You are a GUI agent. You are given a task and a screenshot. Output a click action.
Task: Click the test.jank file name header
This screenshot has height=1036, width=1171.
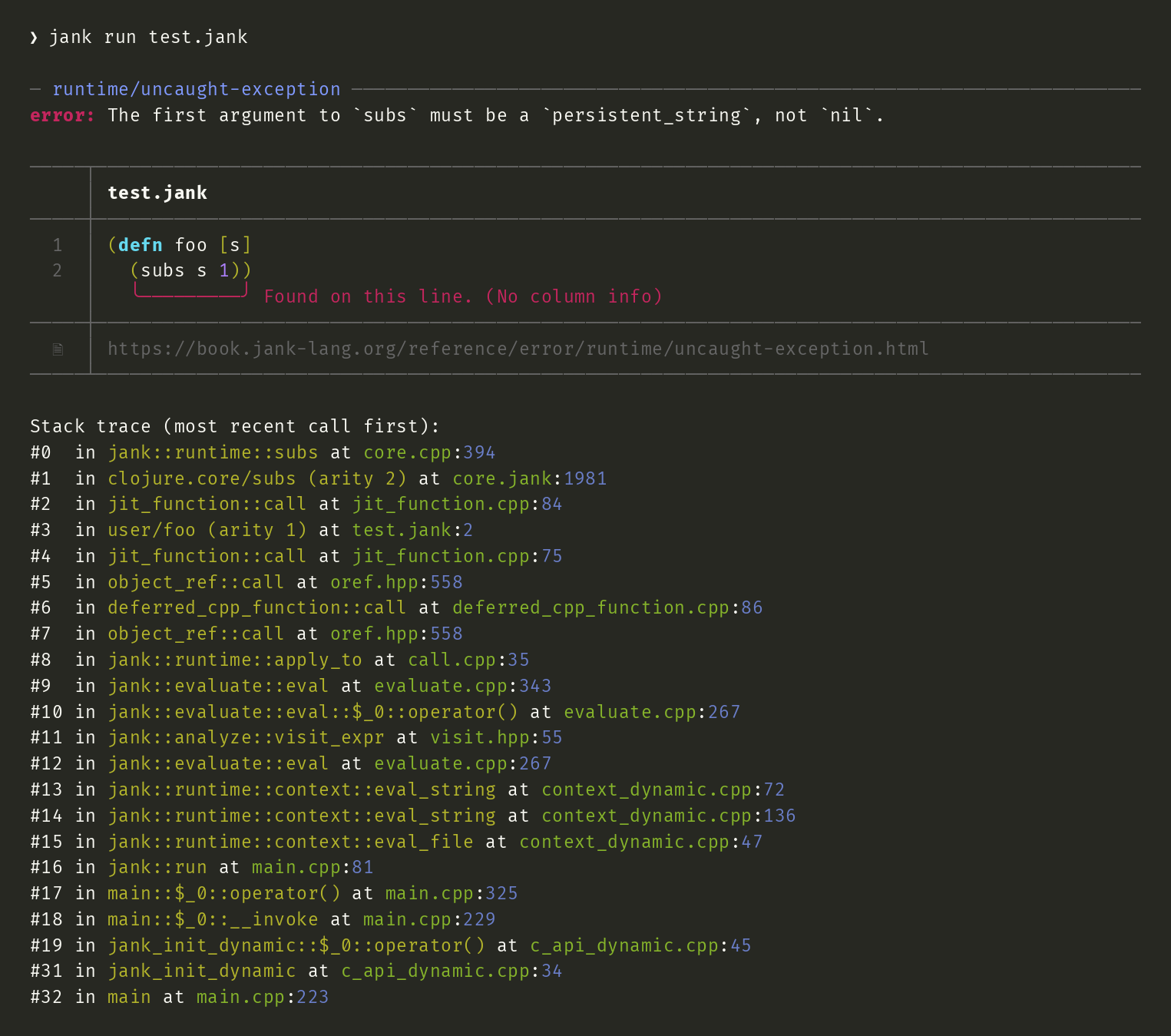coord(157,193)
